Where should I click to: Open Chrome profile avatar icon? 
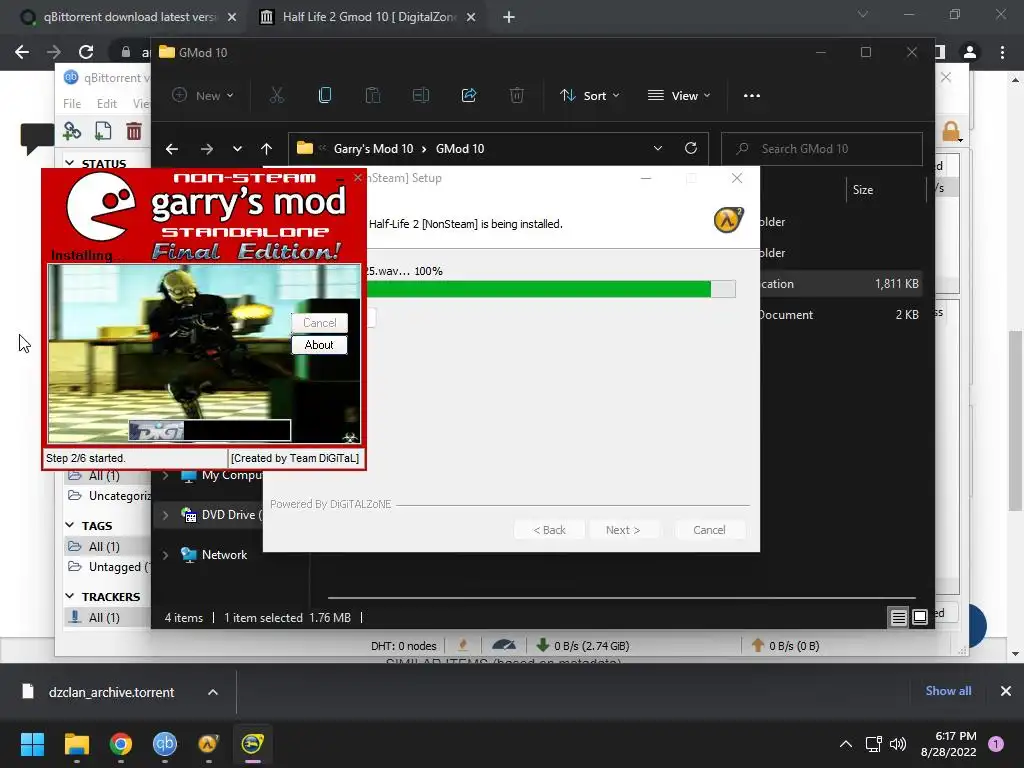(970, 52)
